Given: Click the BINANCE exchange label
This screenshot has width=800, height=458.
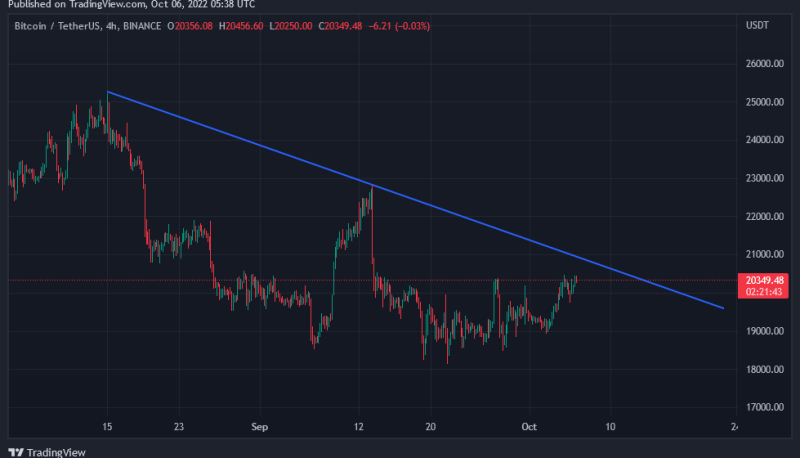Looking at the screenshot, I should [142, 26].
